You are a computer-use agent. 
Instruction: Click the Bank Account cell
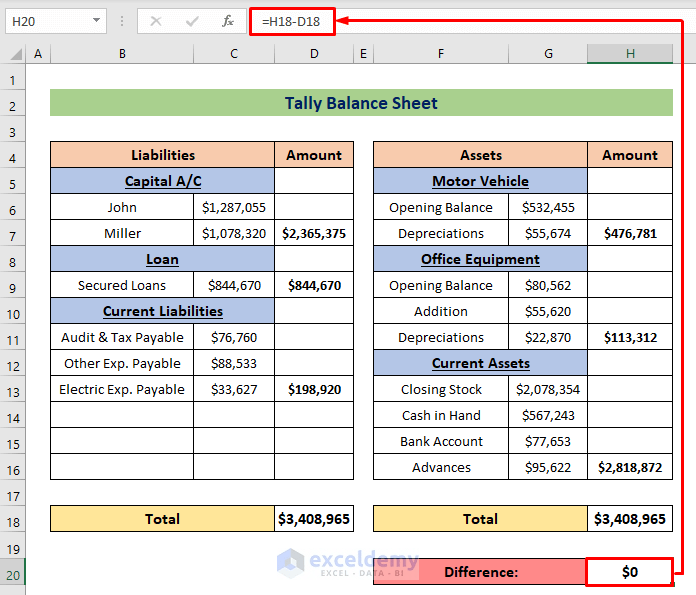coord(441,441)
